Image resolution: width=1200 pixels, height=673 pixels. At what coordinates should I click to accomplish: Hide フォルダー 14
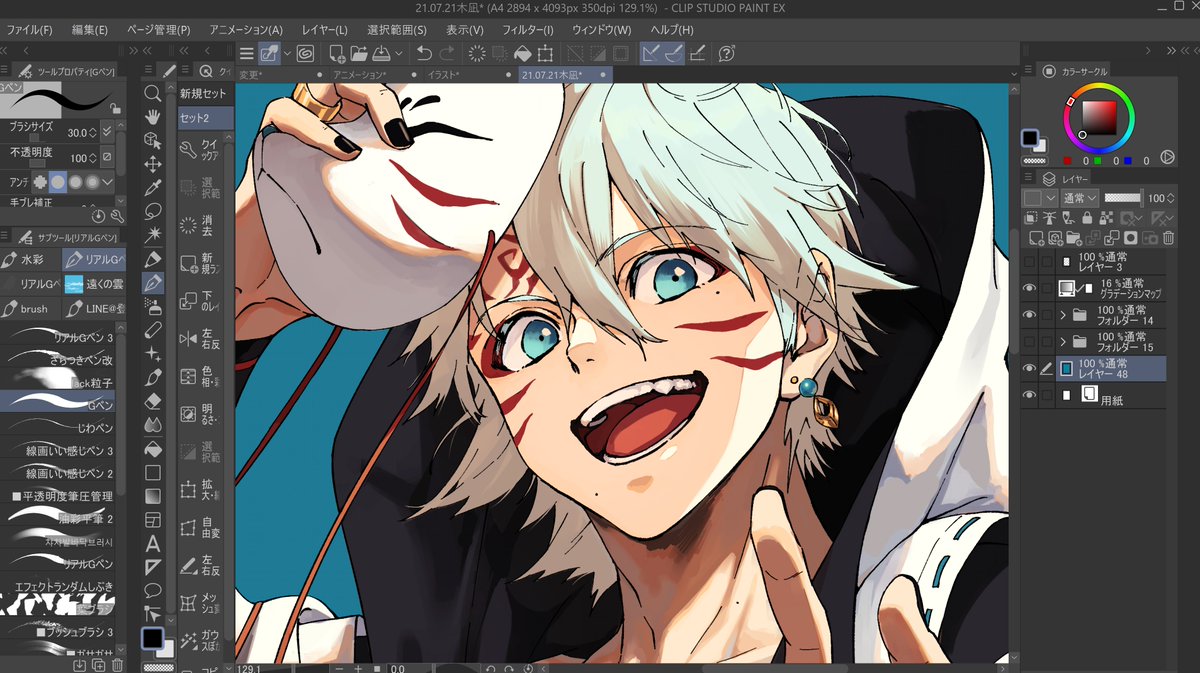coord(1030,315)
